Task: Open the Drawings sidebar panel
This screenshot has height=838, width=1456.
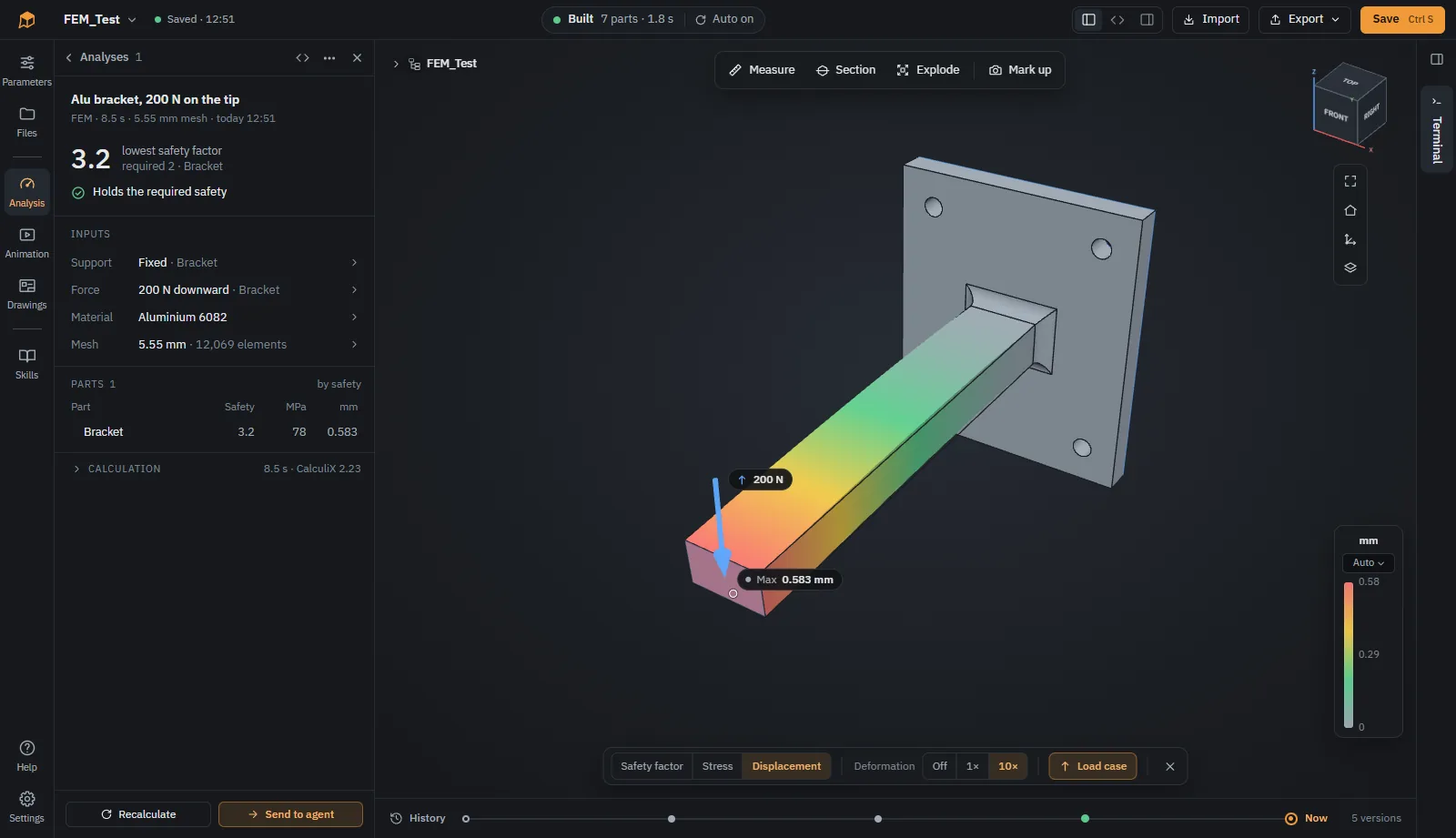Action: [x=26, y=294]
